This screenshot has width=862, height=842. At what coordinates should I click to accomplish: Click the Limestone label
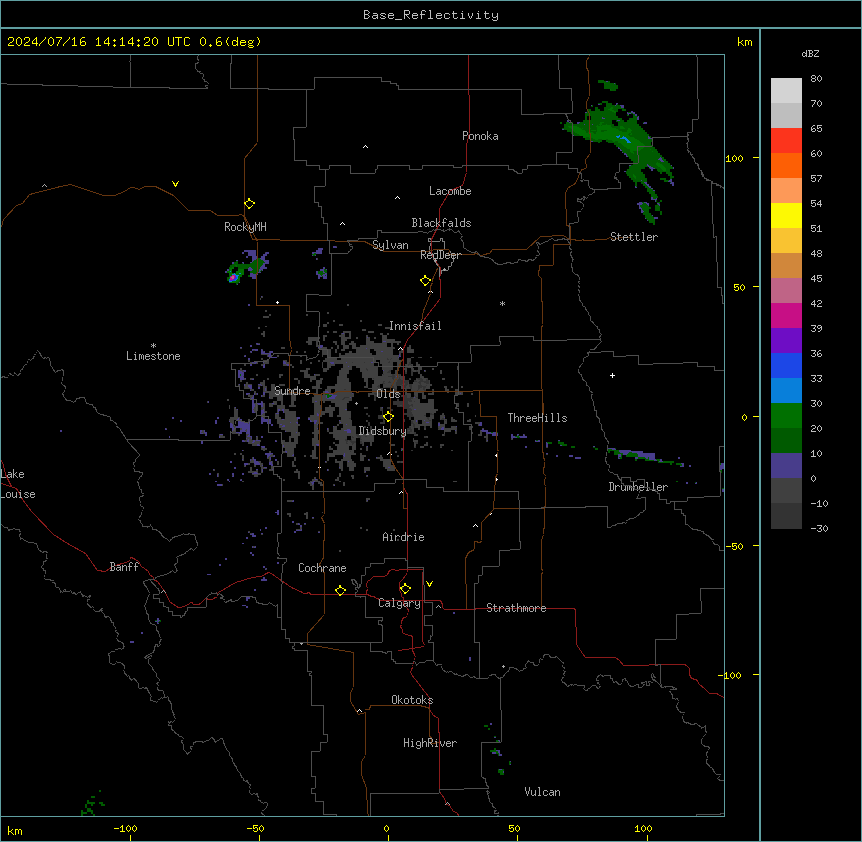153,356
